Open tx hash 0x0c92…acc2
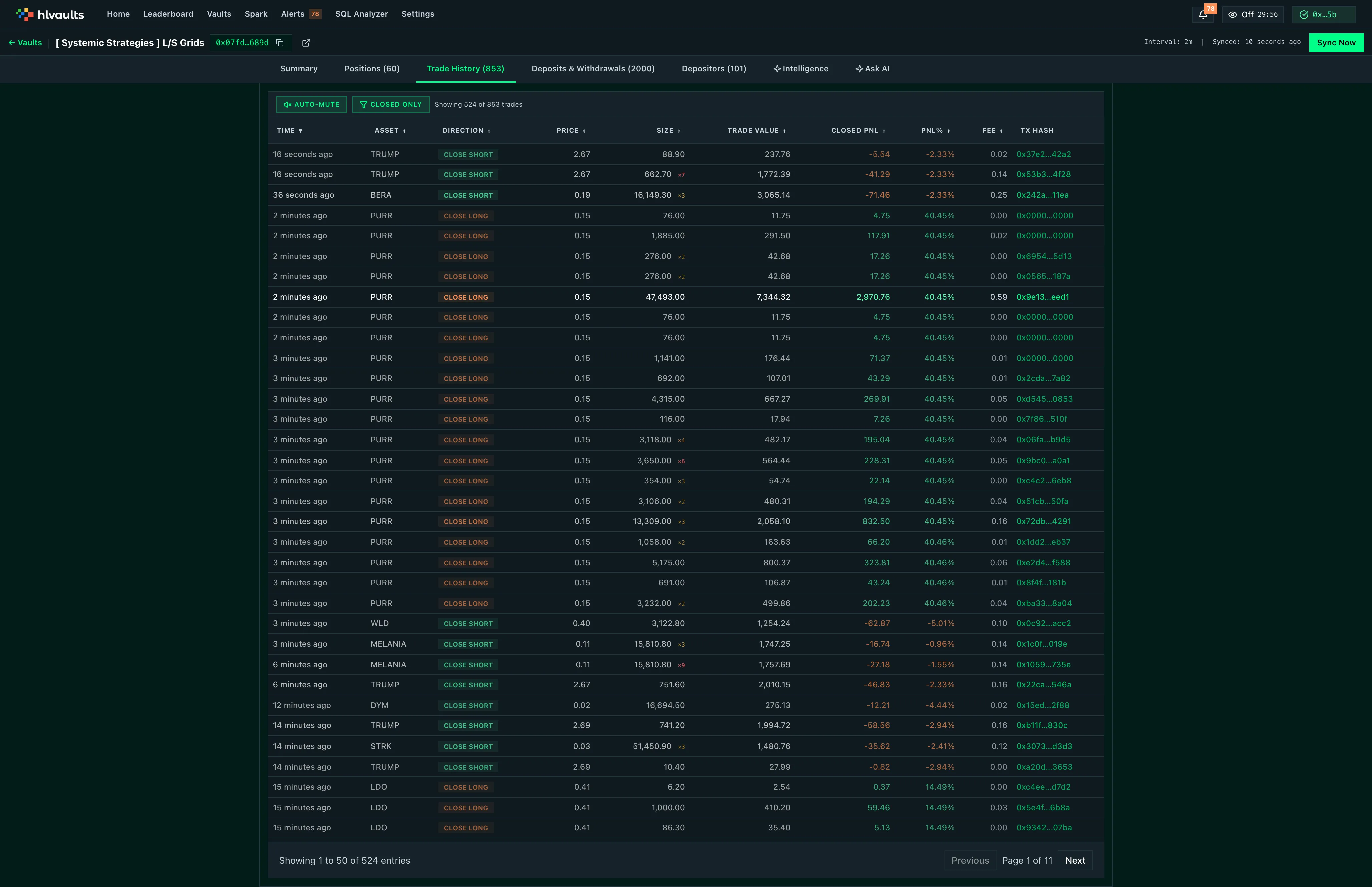 click(x=1044, y=624)
